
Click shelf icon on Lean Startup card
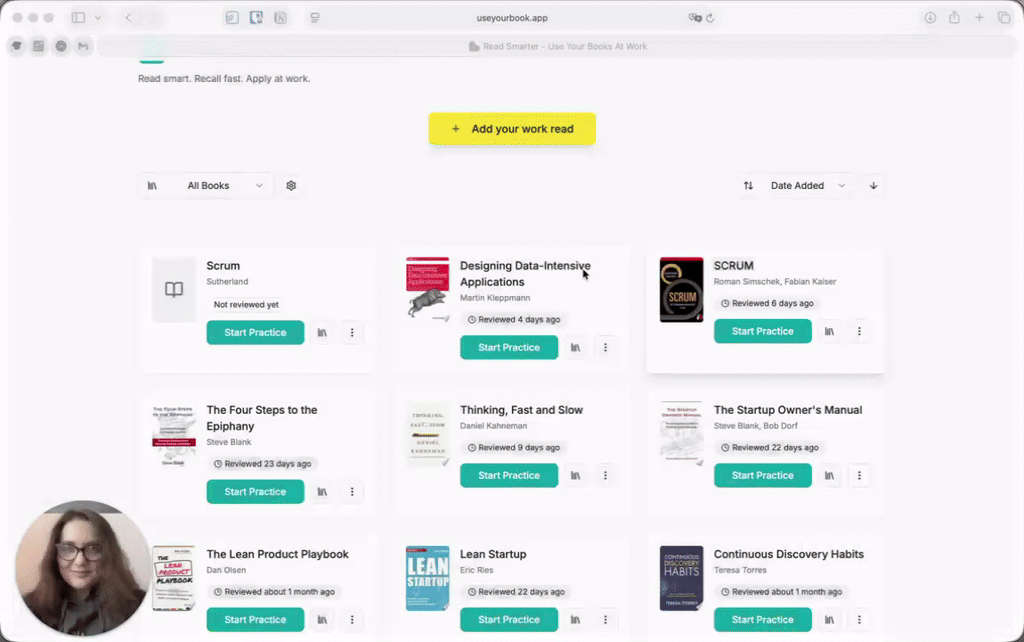tap(575, 620)
